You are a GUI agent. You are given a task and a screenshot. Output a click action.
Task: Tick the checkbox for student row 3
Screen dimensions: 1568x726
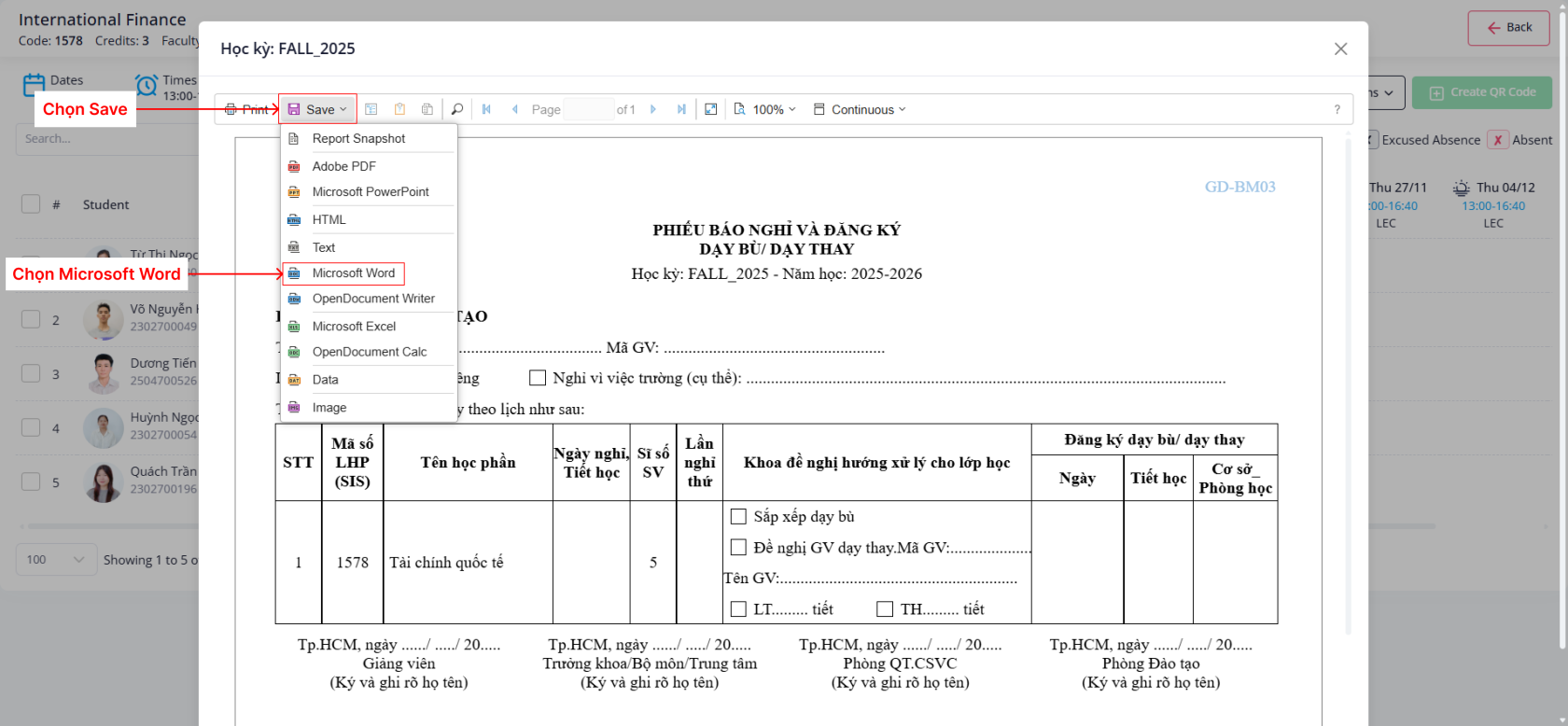[x=31, y=373]
